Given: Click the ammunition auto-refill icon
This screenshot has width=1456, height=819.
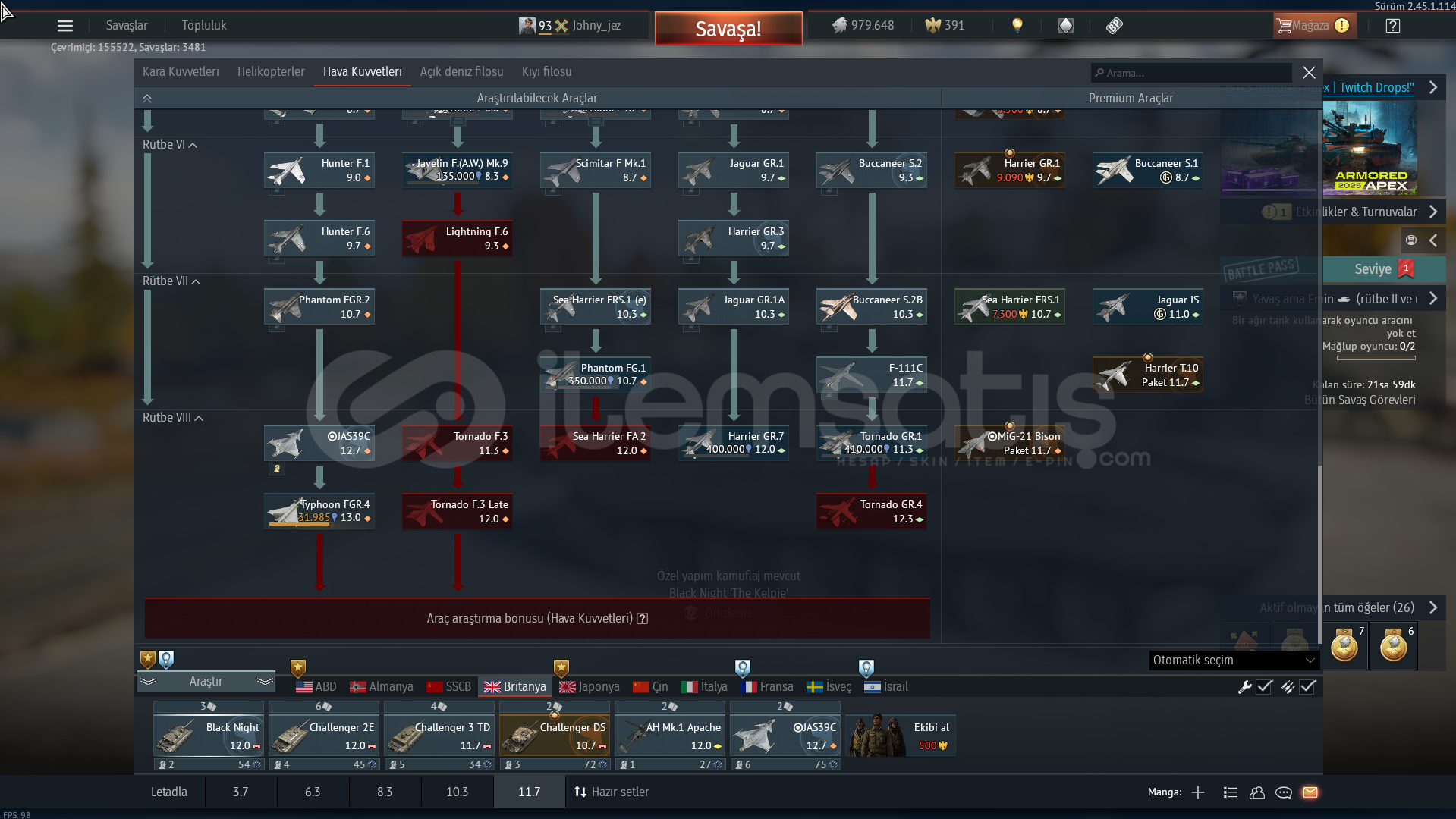Looking at the screenshot, I should click(x=1288, y=687).
